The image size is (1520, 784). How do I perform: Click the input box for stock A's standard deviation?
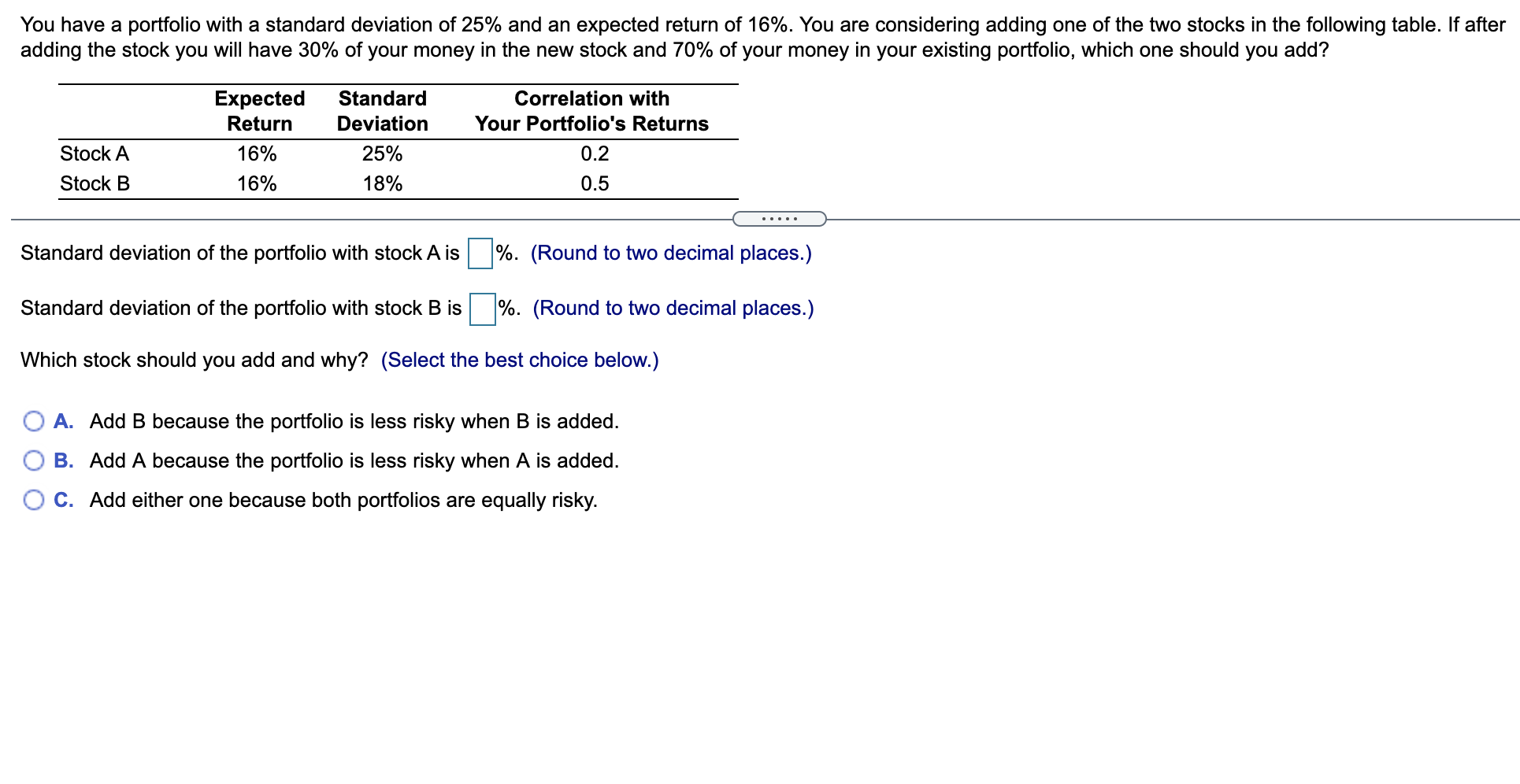click(479, 253)
